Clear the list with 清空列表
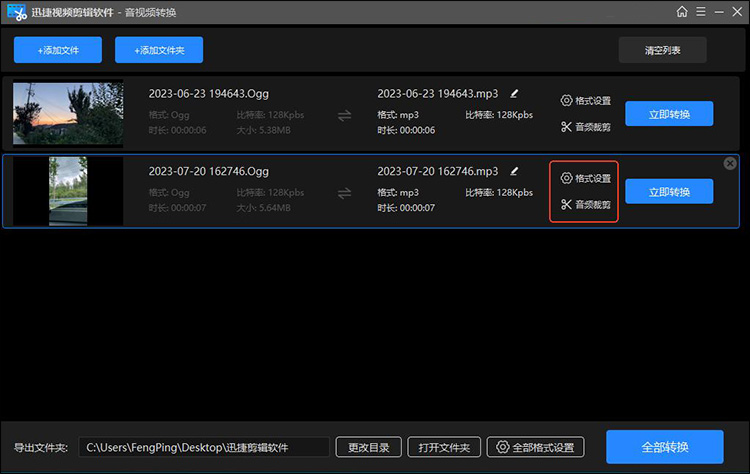This screenshot has width=750, height=474. click(x=662, y=50)
